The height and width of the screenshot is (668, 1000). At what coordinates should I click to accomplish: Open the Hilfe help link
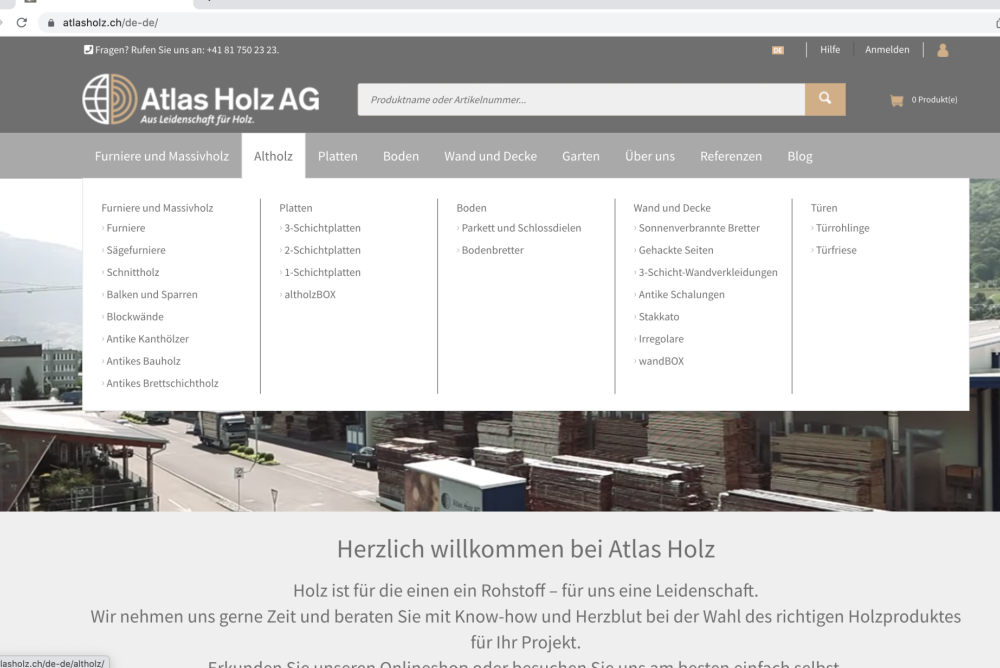(x=830, y=50)
